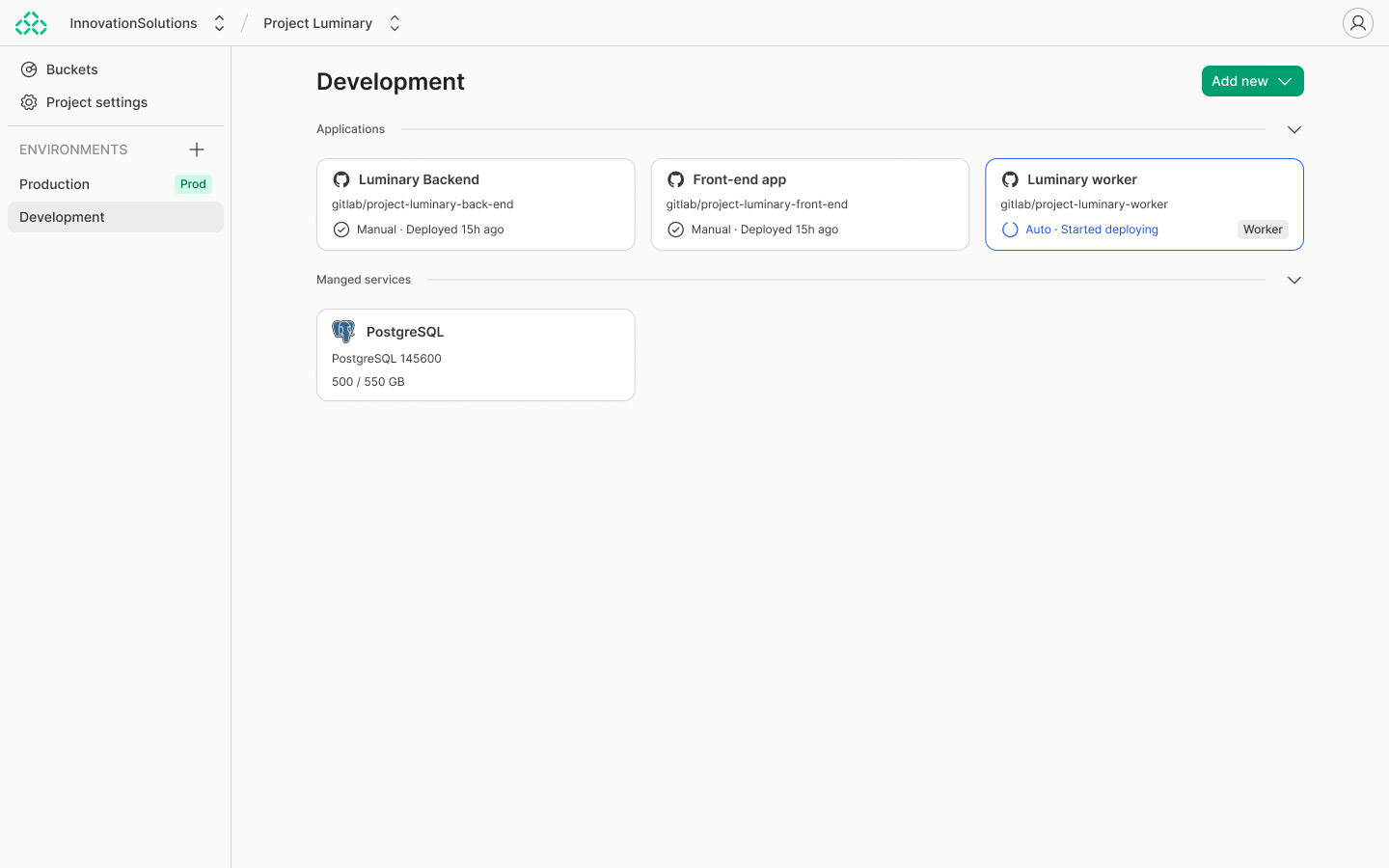Open the PostgreSQL managed service title
This screenshot has width=1389, height=868.
pos(405,332)
